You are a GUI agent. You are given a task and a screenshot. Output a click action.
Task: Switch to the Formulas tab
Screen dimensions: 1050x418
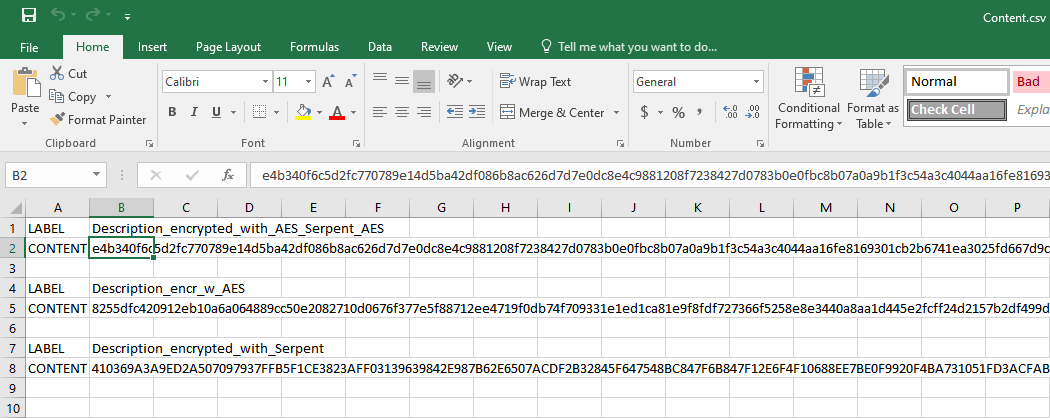tap(314, 47)
